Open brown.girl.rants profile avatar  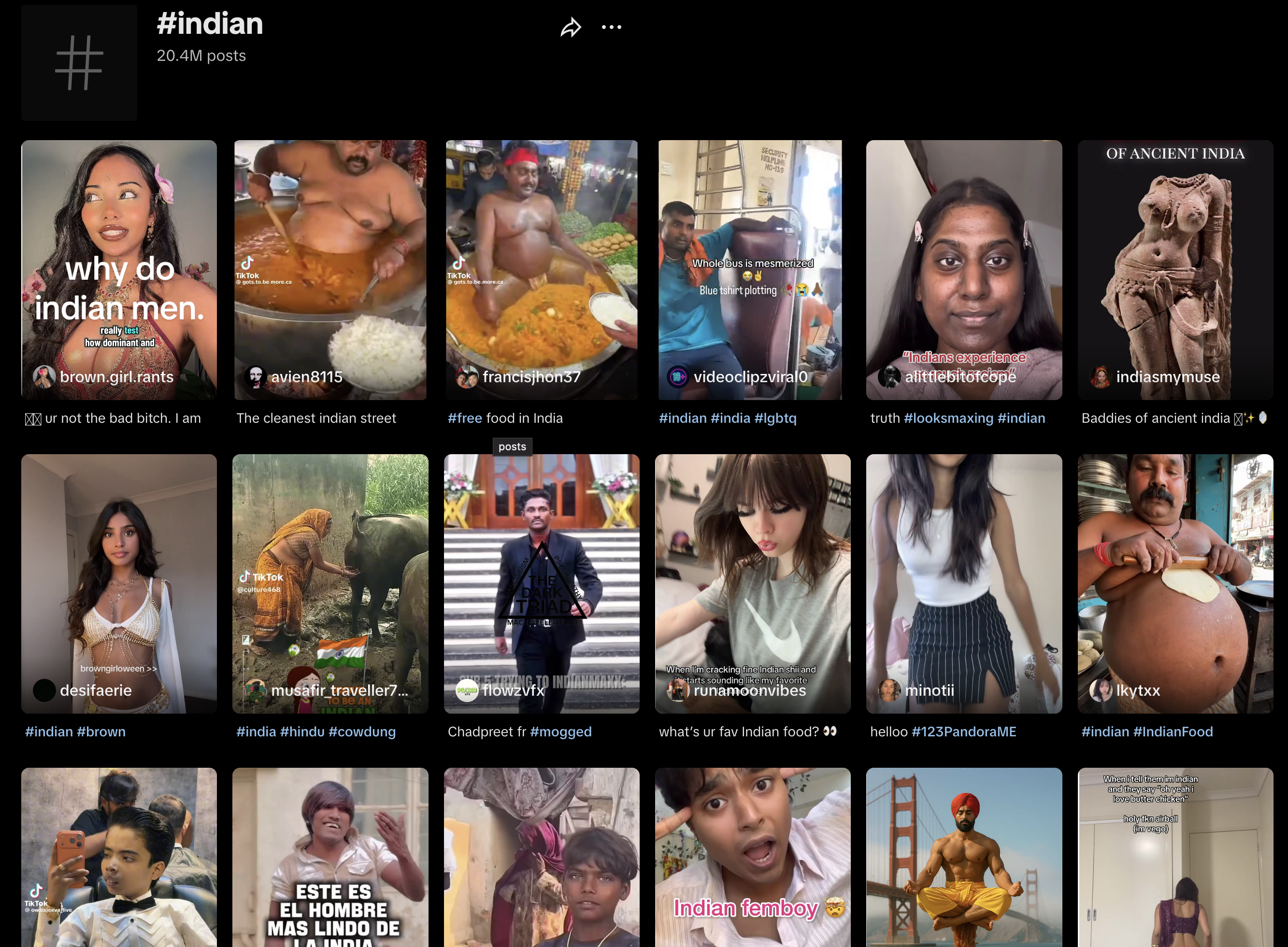coord(44,376)
